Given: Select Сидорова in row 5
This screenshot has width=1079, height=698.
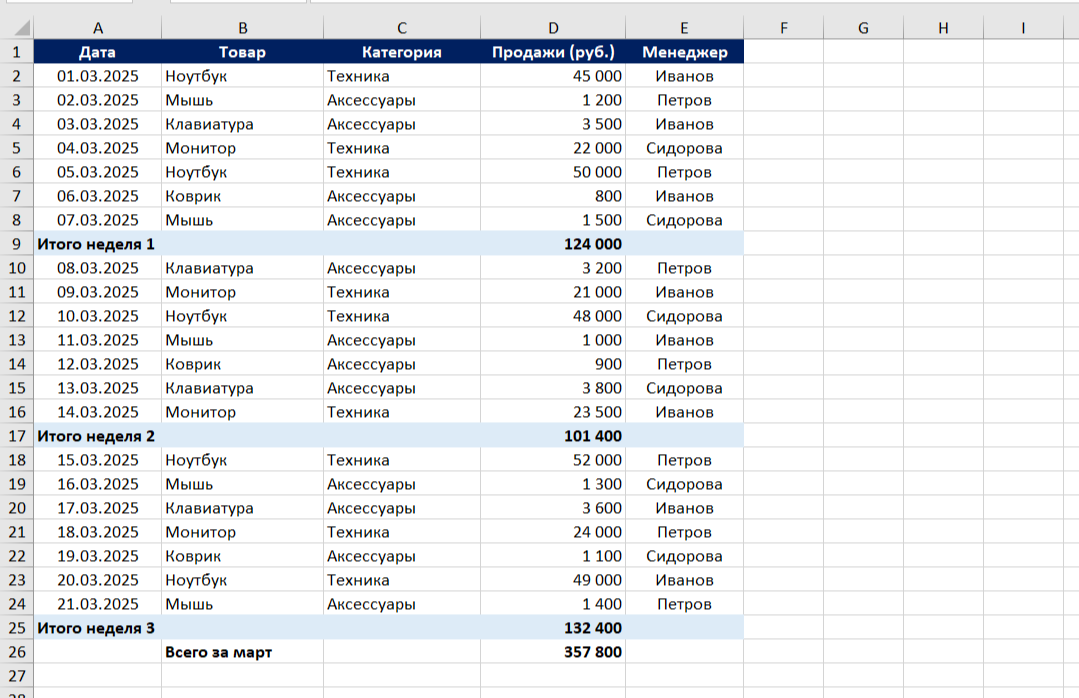Looking at the screenshot, I should 685,148.
